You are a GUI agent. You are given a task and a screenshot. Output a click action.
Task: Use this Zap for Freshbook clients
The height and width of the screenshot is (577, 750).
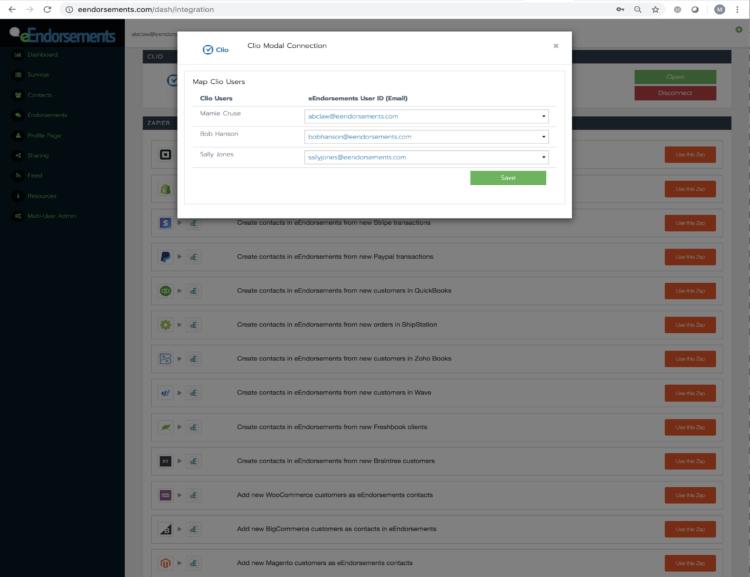click(690, 428)
